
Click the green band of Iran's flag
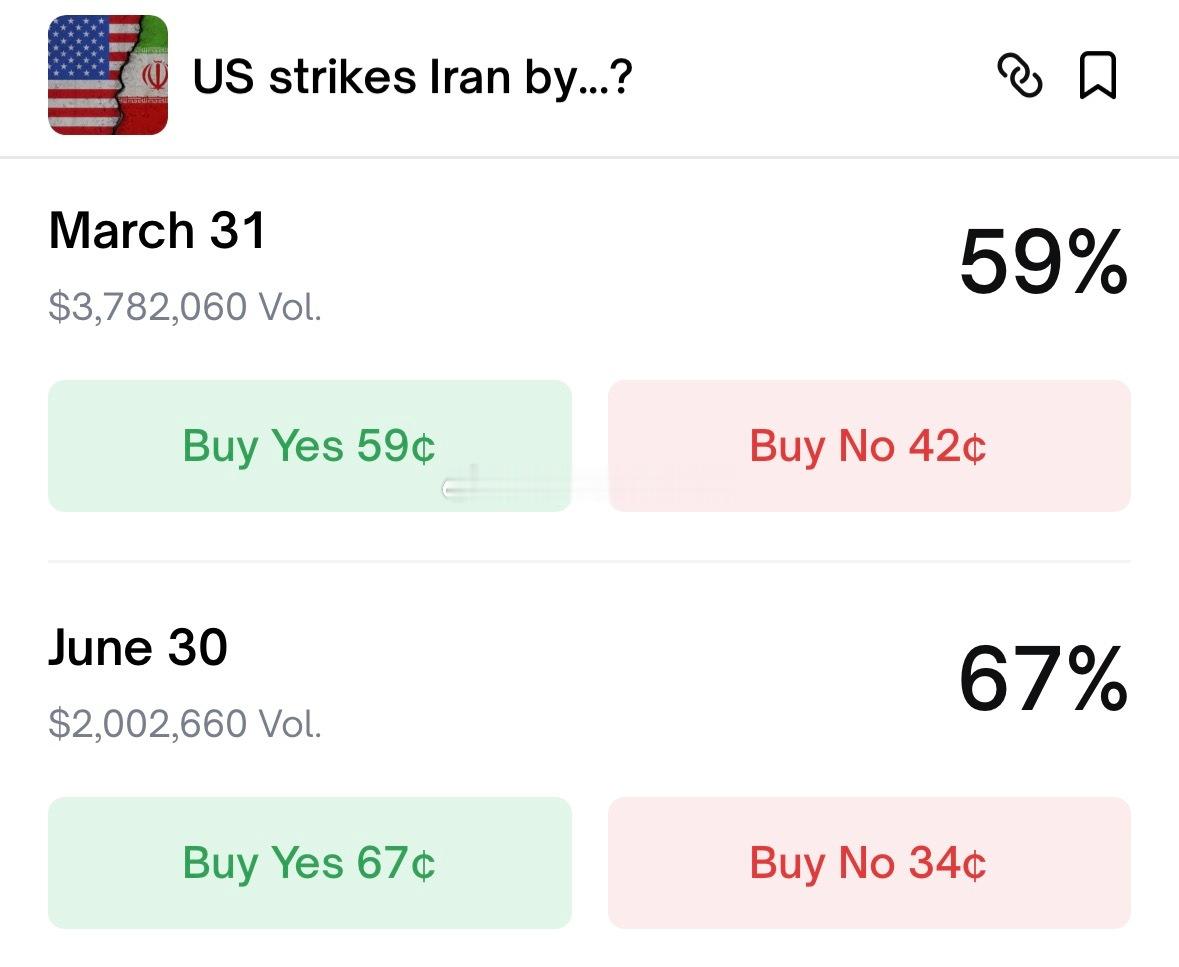pos(153,32)
